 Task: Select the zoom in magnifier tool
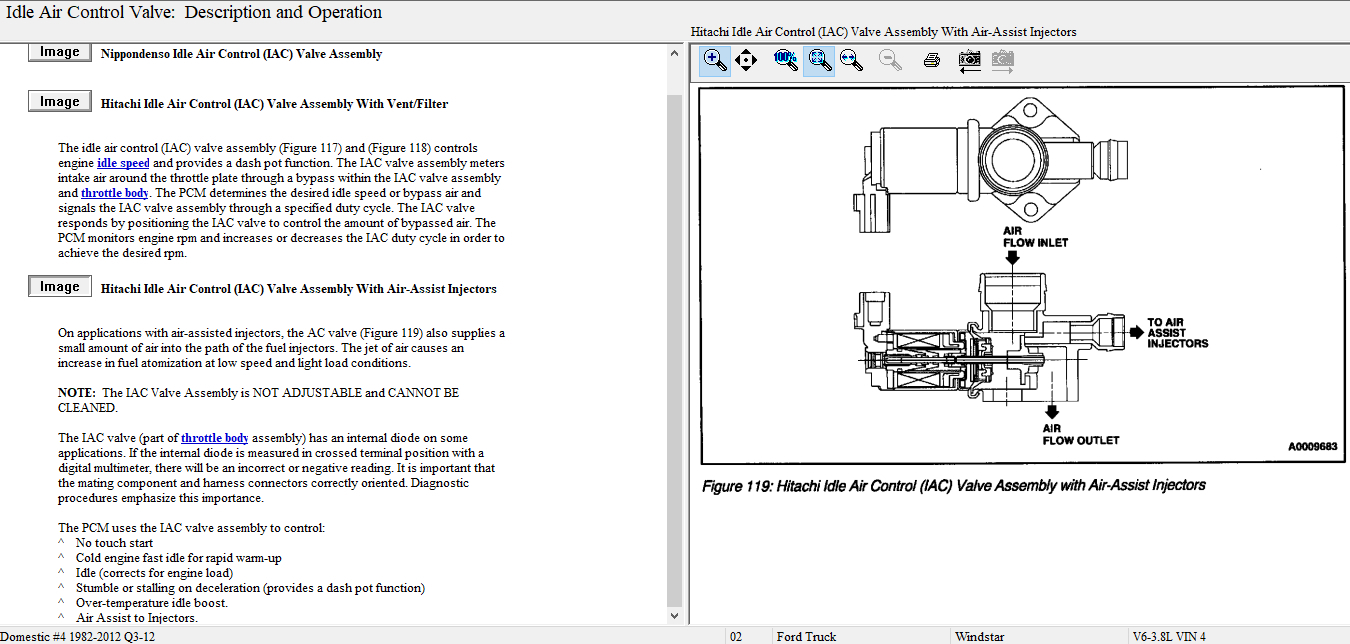[715, 60]
